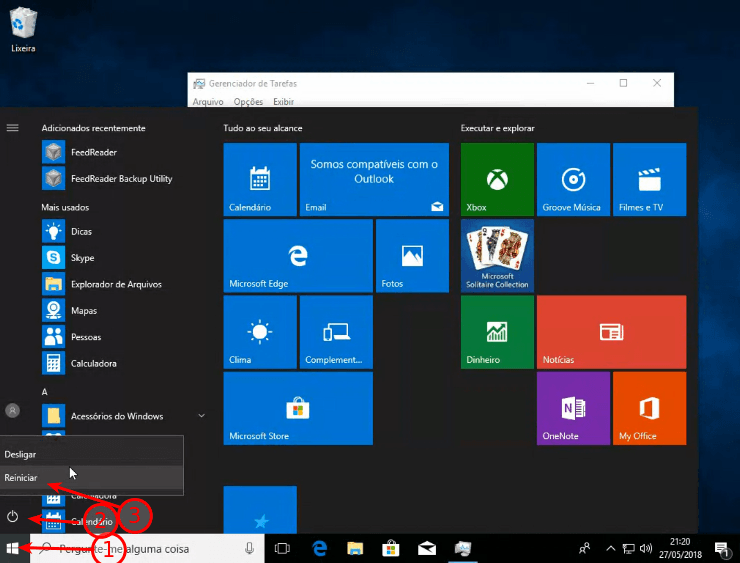Select Reiniciar from power menu
The width and height of the screenshot is (740, 563).
pyautogui.click(x=22, y=478)
